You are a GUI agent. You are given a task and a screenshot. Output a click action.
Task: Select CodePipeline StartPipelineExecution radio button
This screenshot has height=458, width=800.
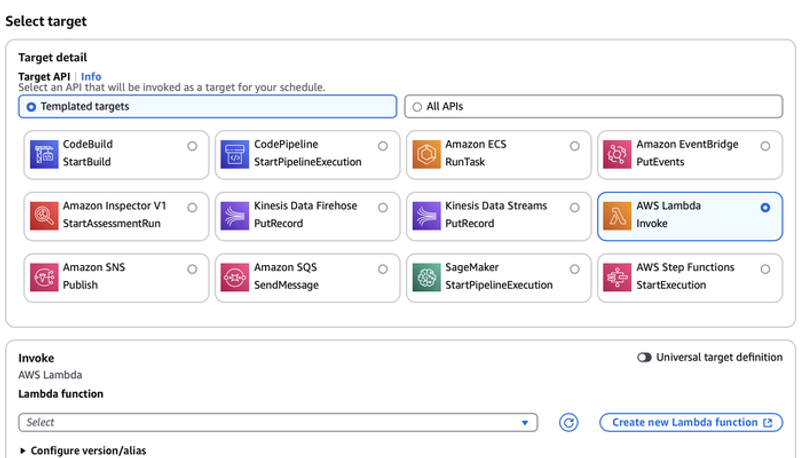click(x=383, y=146)
